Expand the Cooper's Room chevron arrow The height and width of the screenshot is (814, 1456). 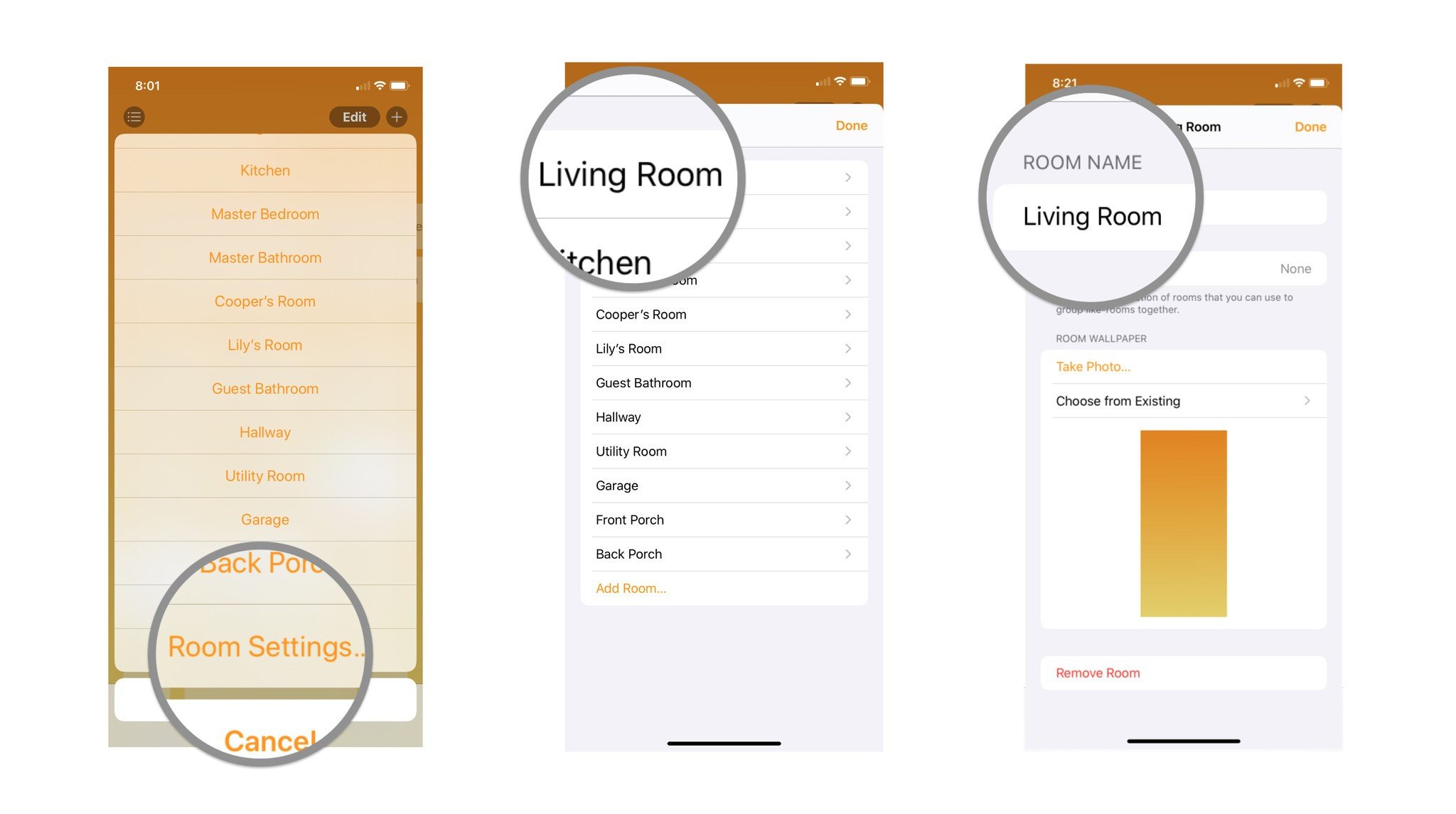(848, 313)
